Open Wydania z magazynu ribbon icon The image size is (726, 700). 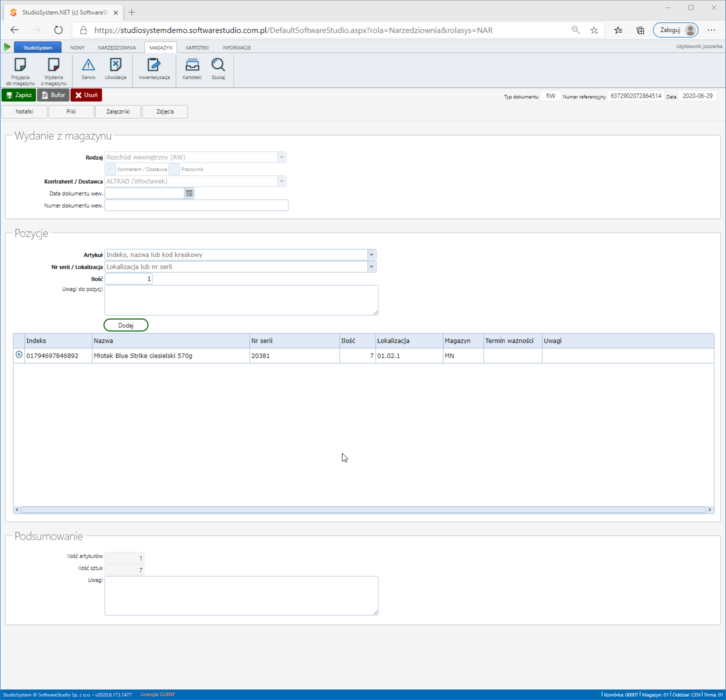(x=53, y=70)
